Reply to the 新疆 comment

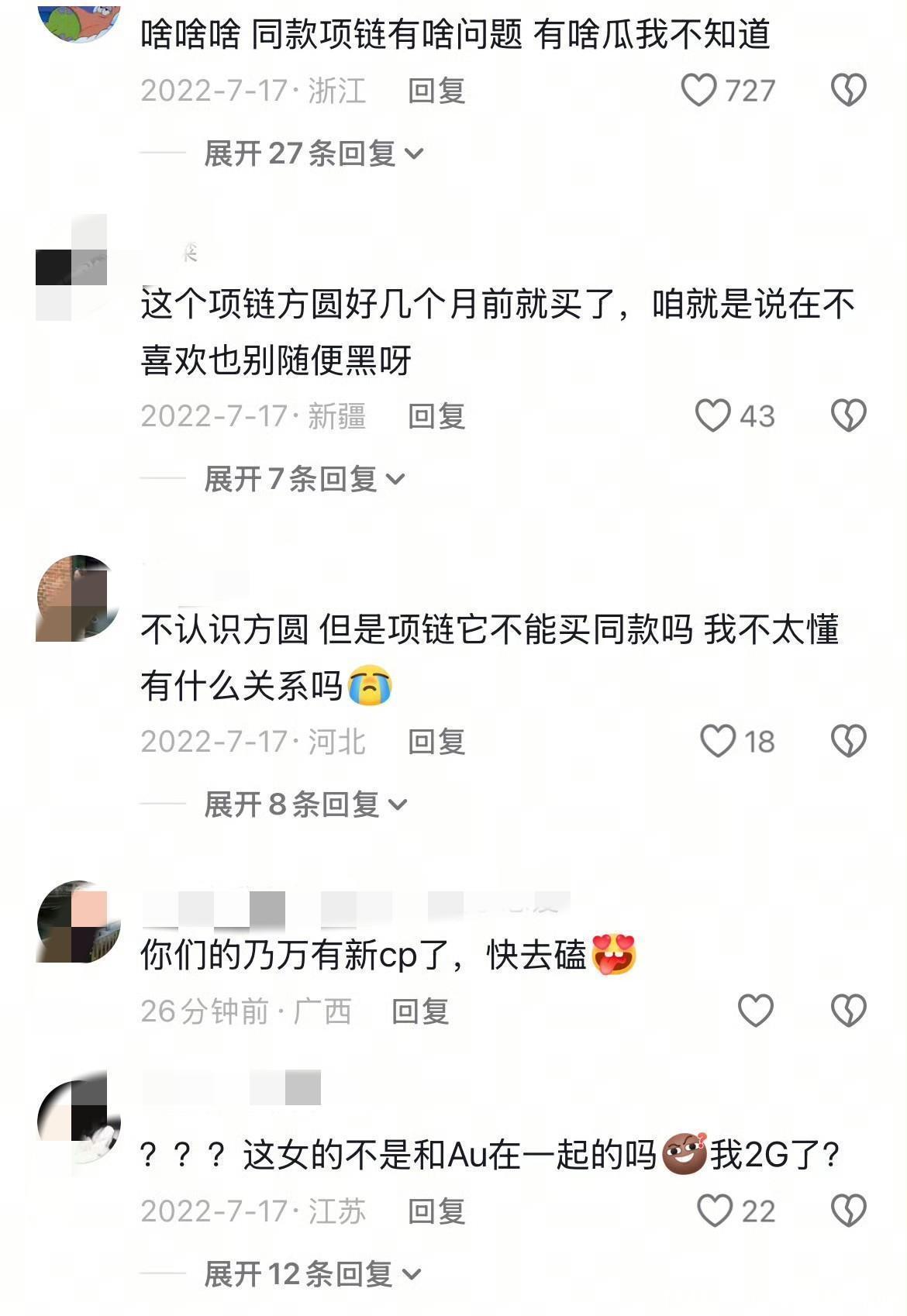(x=436, y=416)
